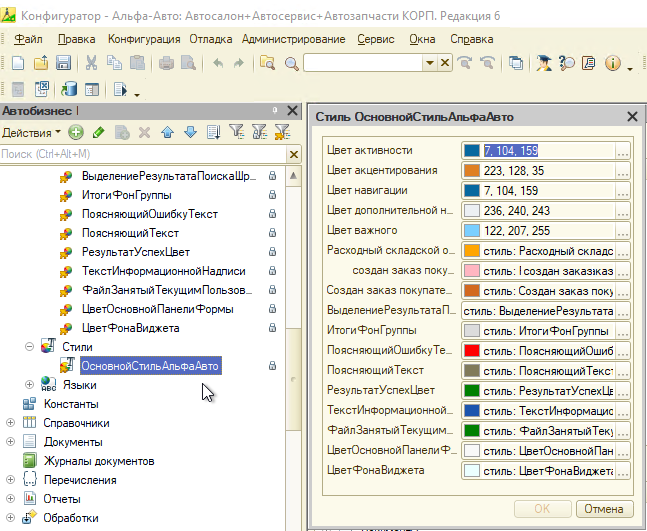Clear the toolbar search combo box

pyautogui.click(x=445, y=63)
